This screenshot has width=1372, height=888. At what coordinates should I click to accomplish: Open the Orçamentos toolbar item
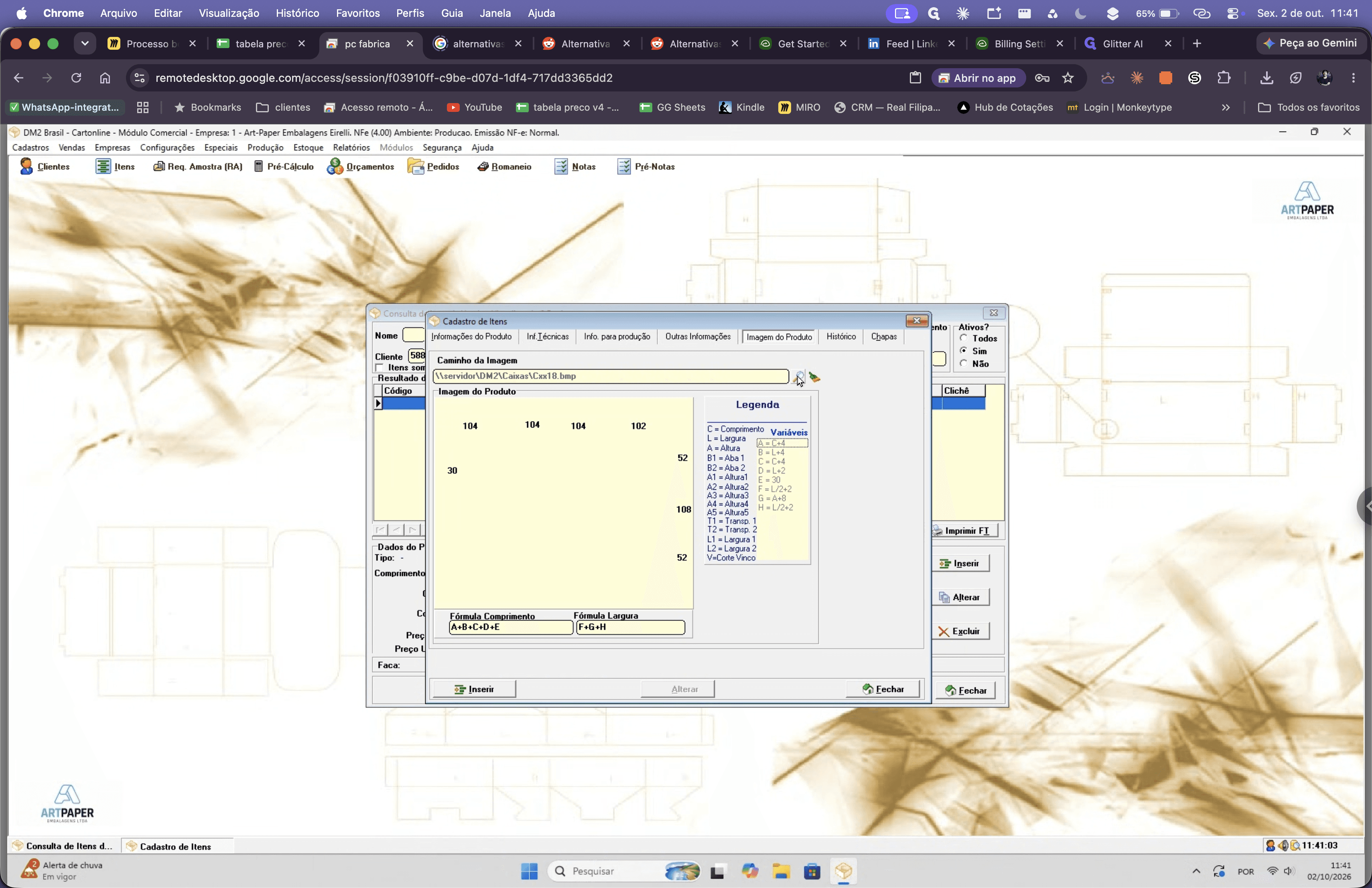[360, 166]
